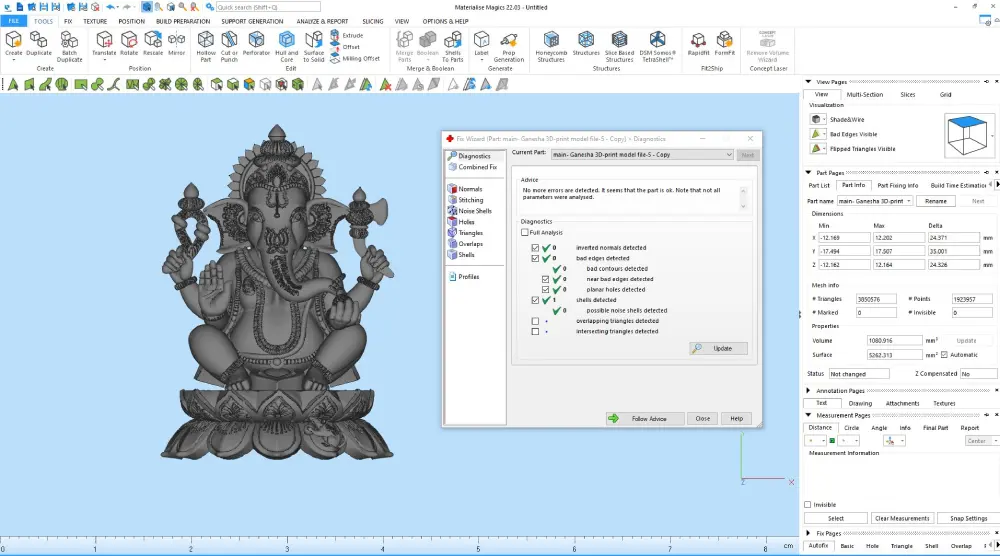This screenshot has height=556, width=1000.
Task: Launch the Prop Generation tool
Action: point(508,47)
